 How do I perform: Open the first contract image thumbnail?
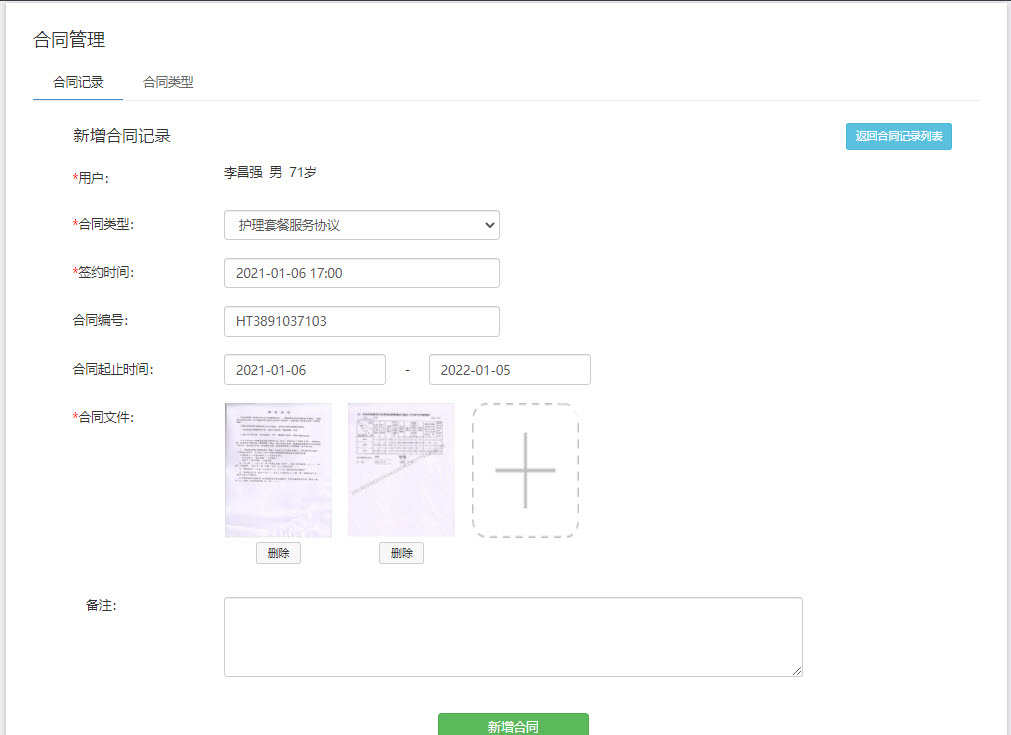coord(278,469)
